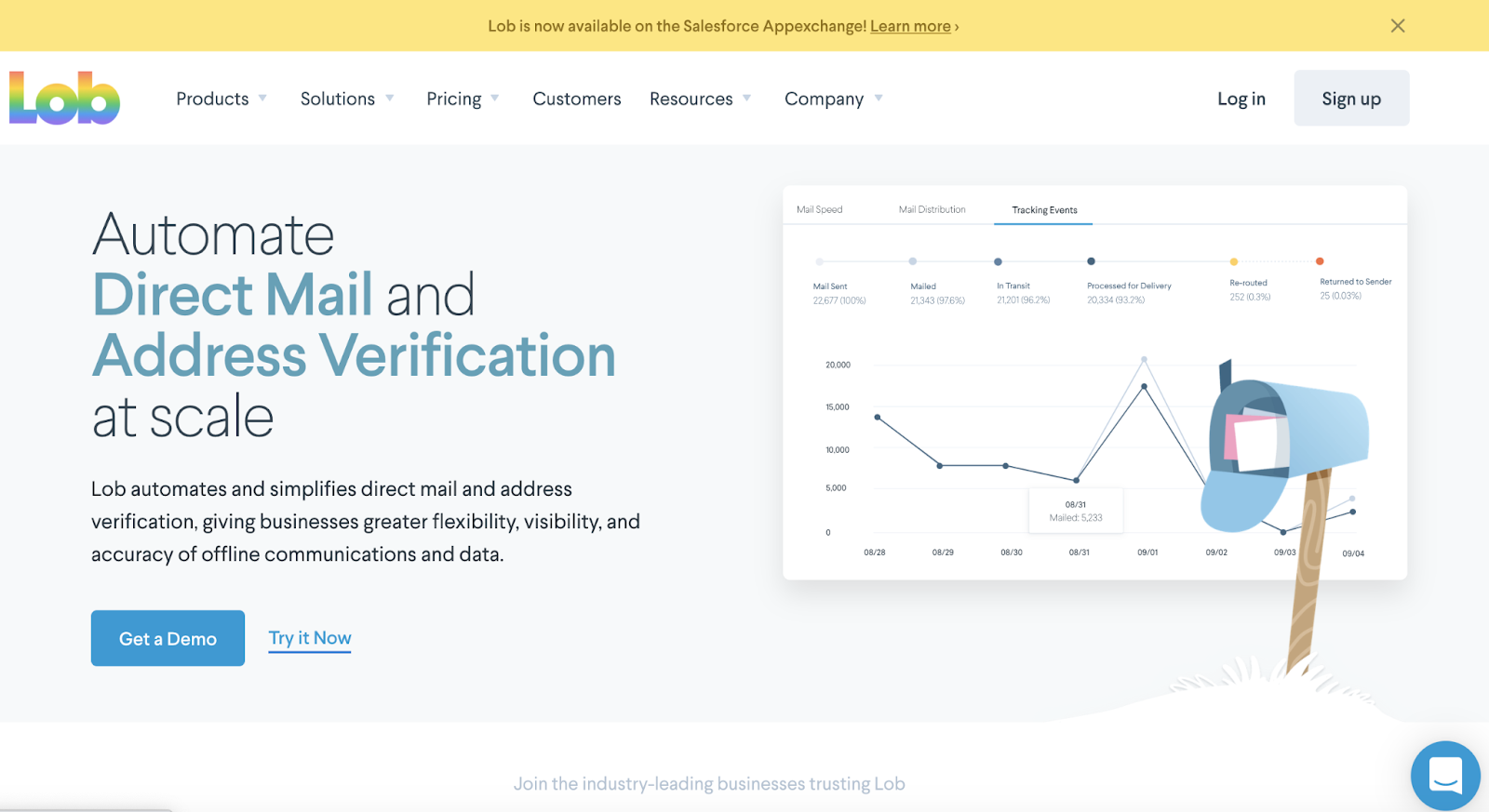Click the '252 (0.3%)' Re-routed value
Viewport: 1489px width, 812px height.
click(1250, 297)
